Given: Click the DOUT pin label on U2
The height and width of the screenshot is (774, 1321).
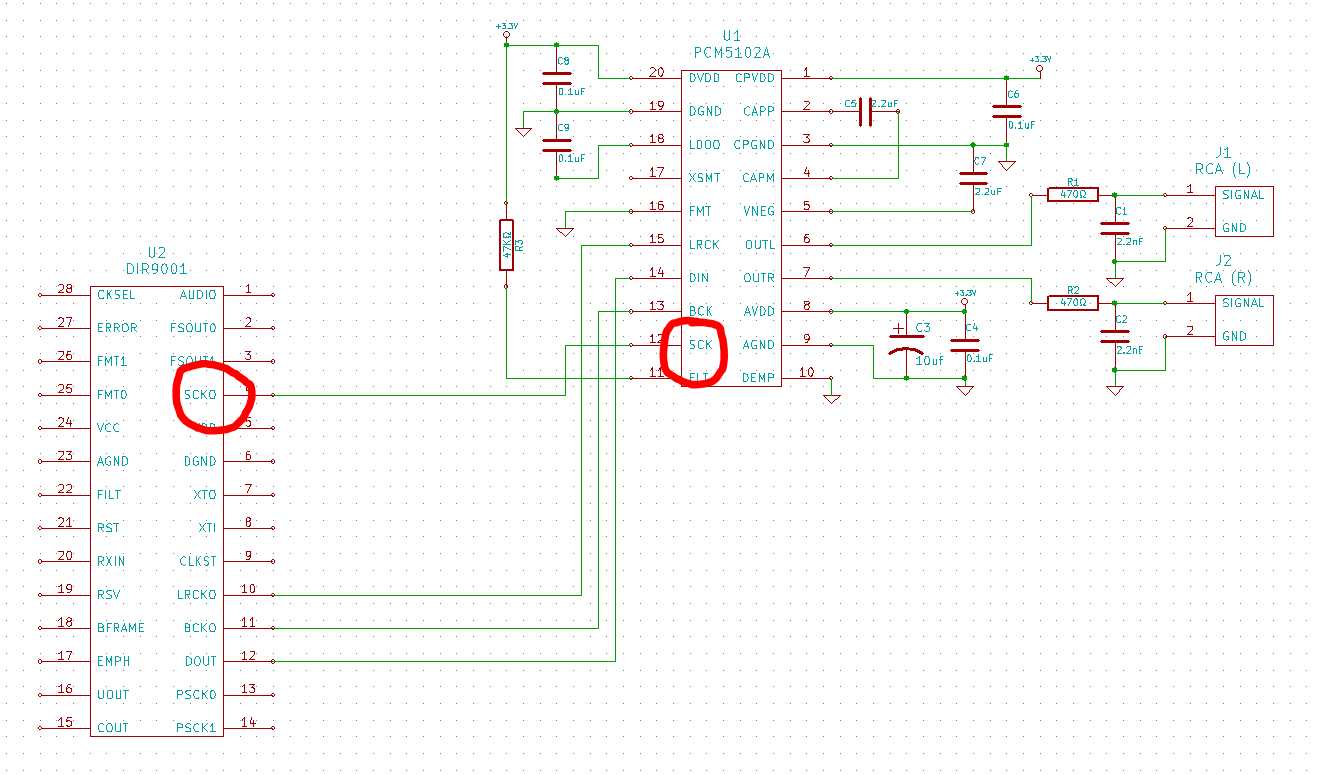Looking at the screenshot, I should click(x=201, y=661).
